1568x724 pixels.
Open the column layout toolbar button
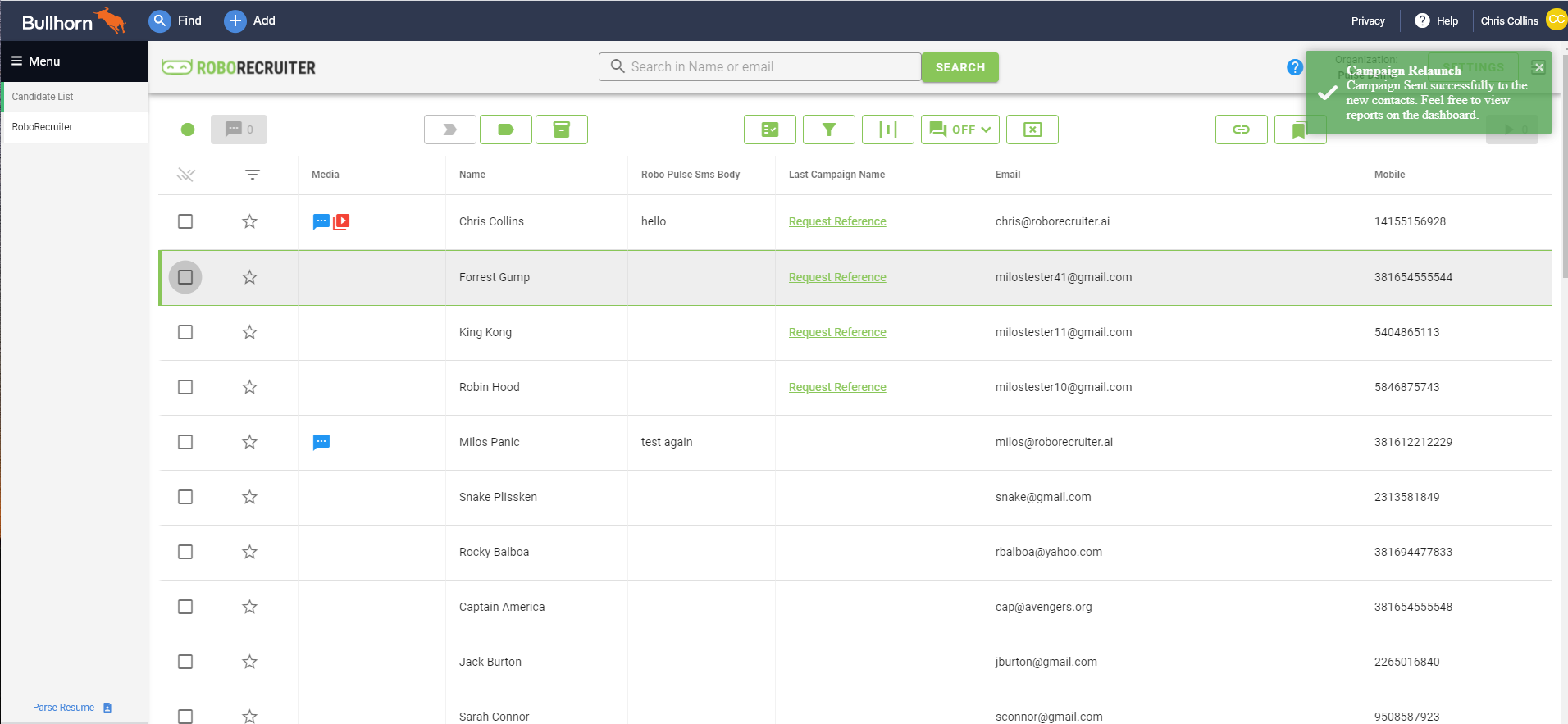click(x=888, y=130)
